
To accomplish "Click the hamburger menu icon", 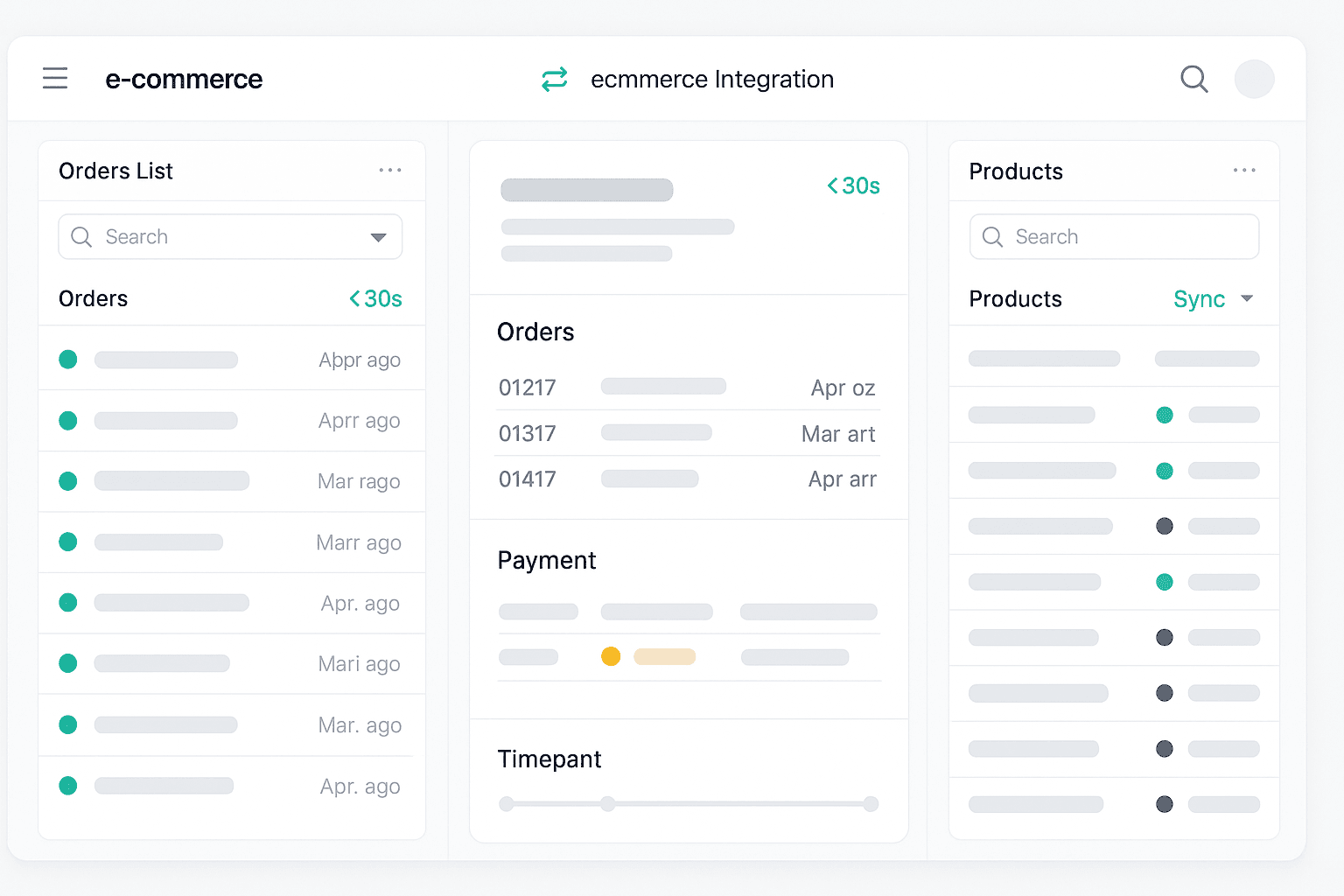I will click(x=55, y=78).
